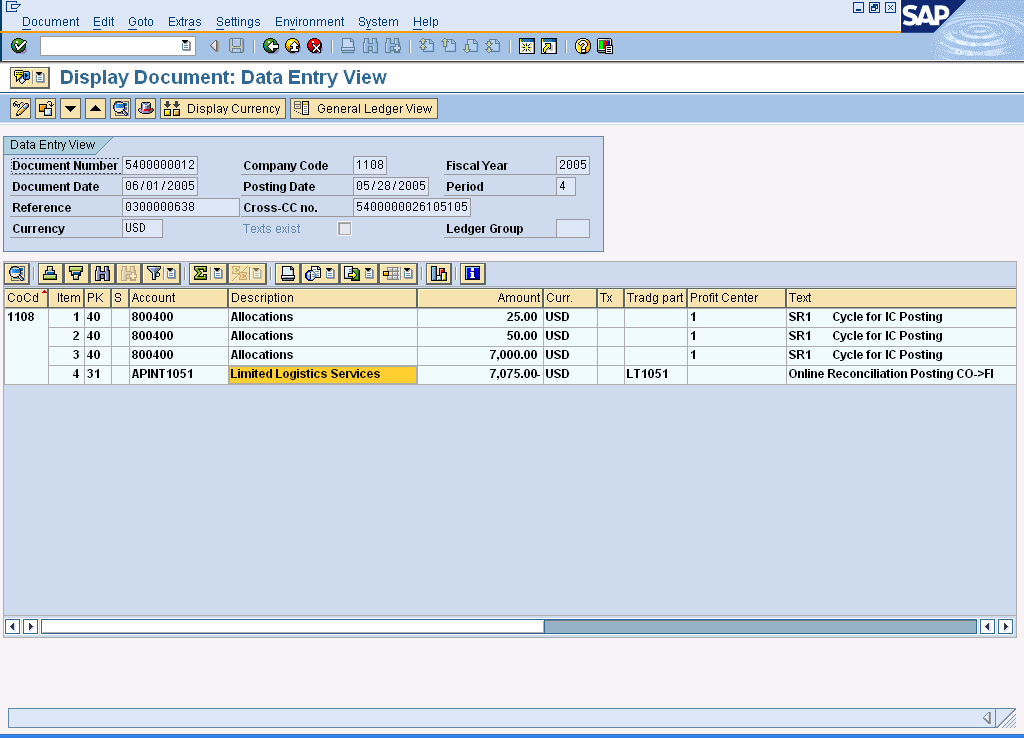Click the Amount column header

click(x=480, y=298)
